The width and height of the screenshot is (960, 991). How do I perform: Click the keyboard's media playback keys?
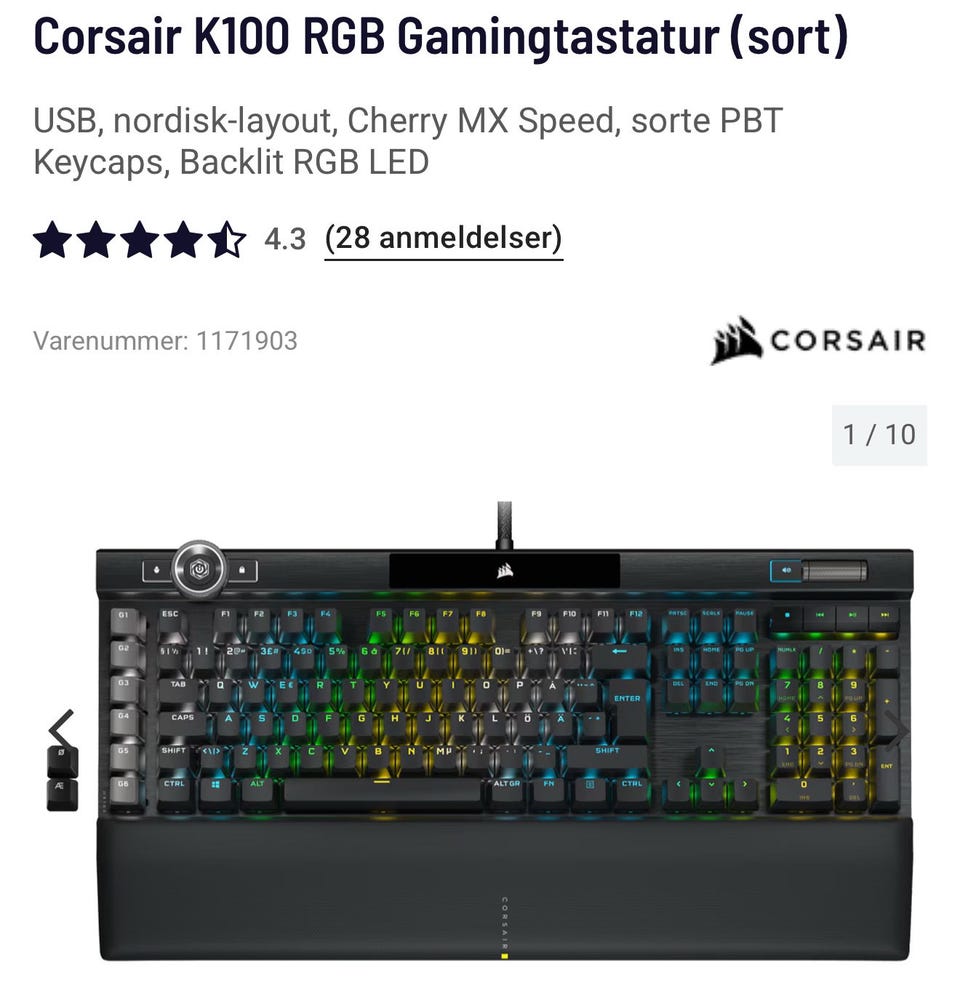[835, 617]
